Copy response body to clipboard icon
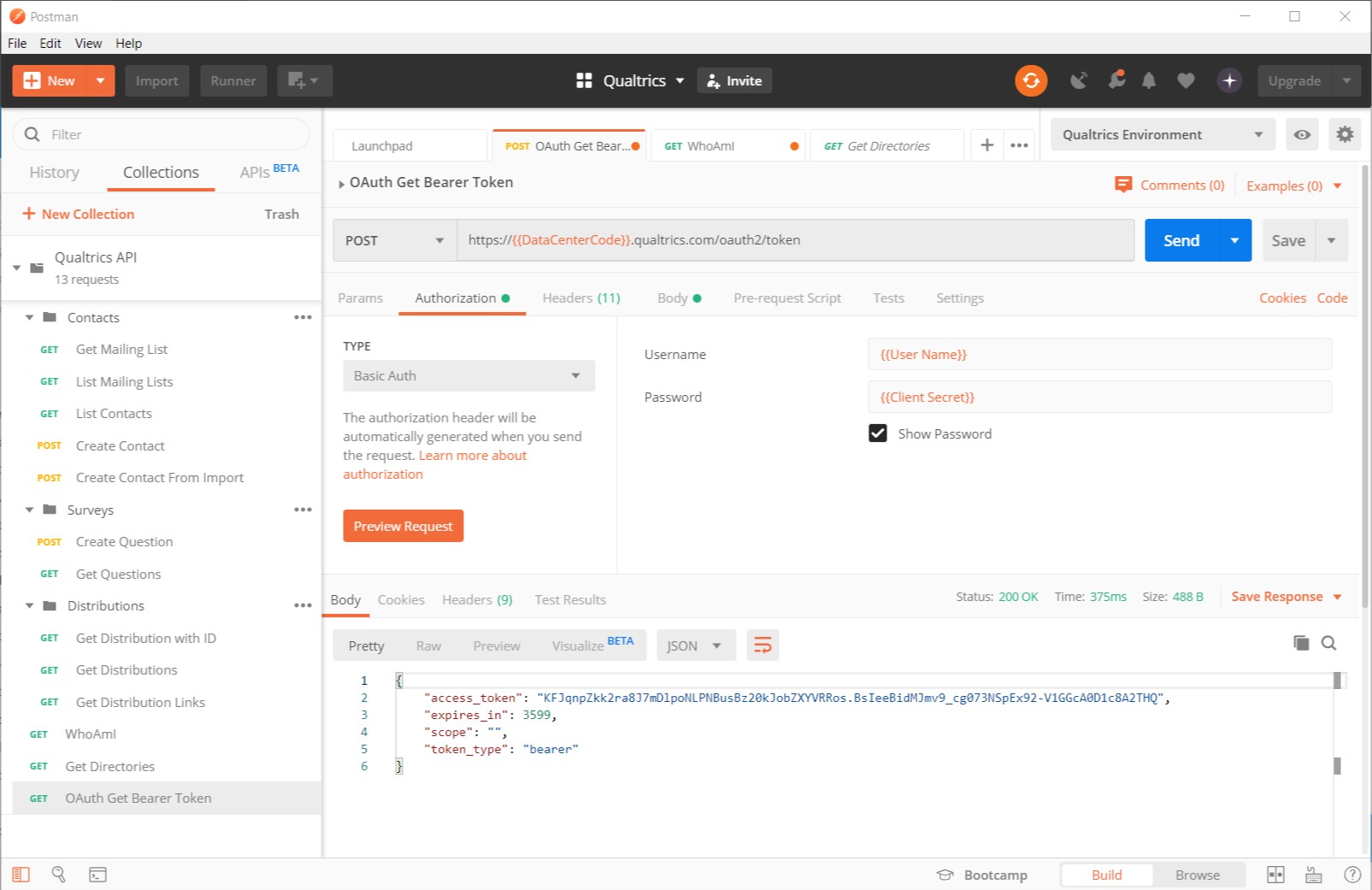Image resolution: width=1372 pixels, height=890 pixels. (x=1301, y=643)
